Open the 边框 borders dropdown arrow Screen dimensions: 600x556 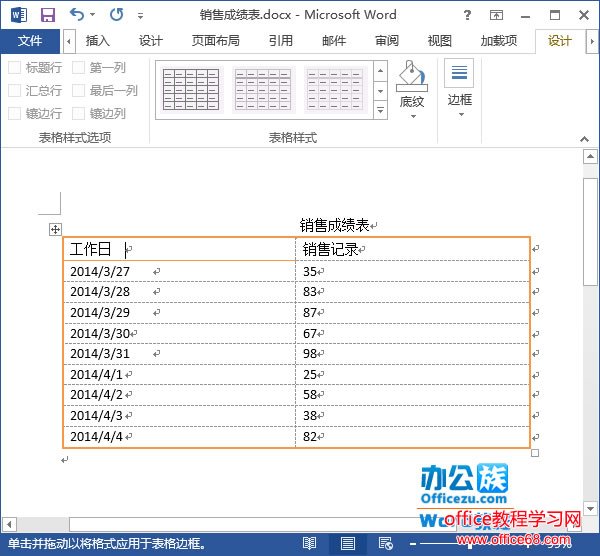click(x=461, y=114)
